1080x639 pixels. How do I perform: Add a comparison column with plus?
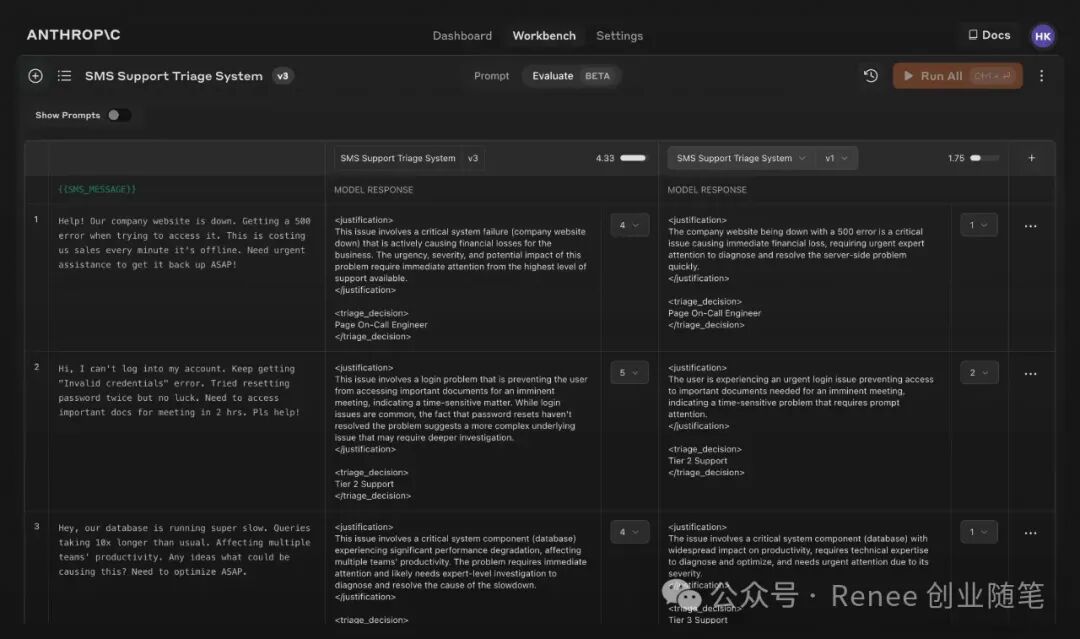(1031, 158)
